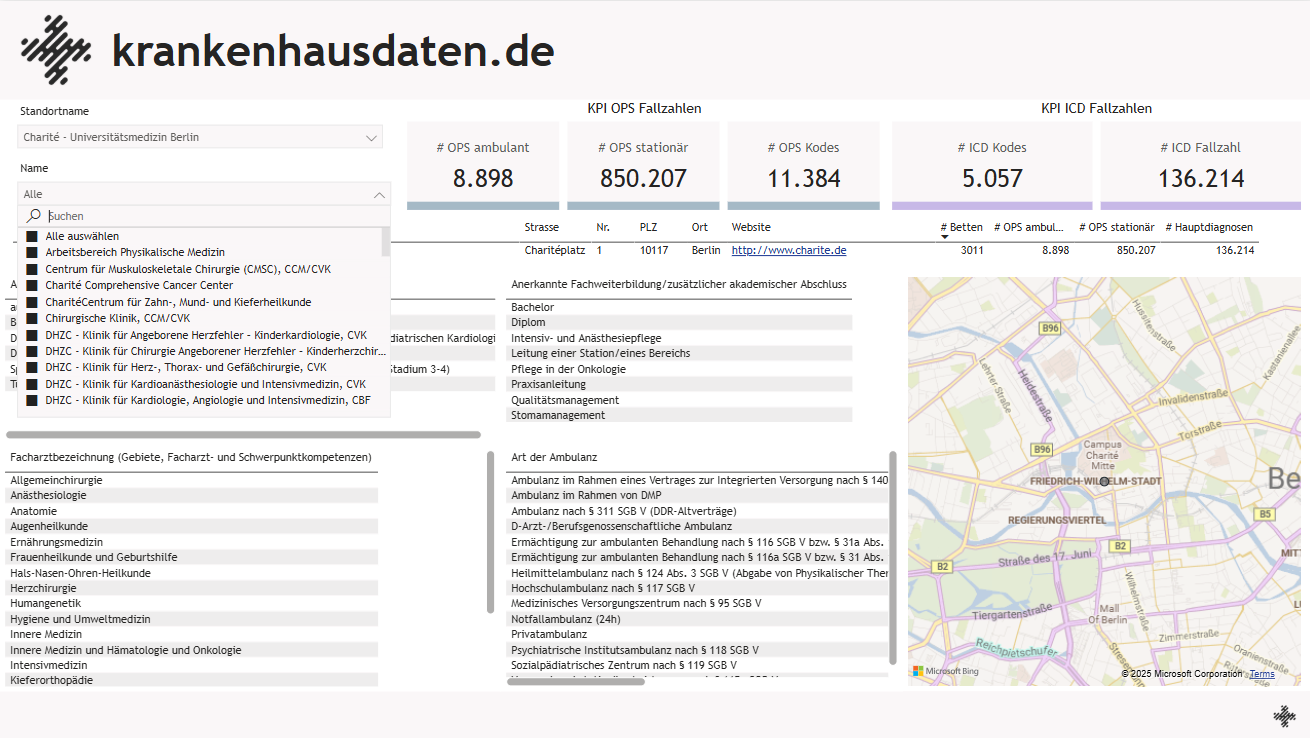Click 'Anerkannte Fachweiterbildung/zusätzlicher akademischer Abschluss' header
This screenshot has width=1310, height=738.
tap(679, 285)
